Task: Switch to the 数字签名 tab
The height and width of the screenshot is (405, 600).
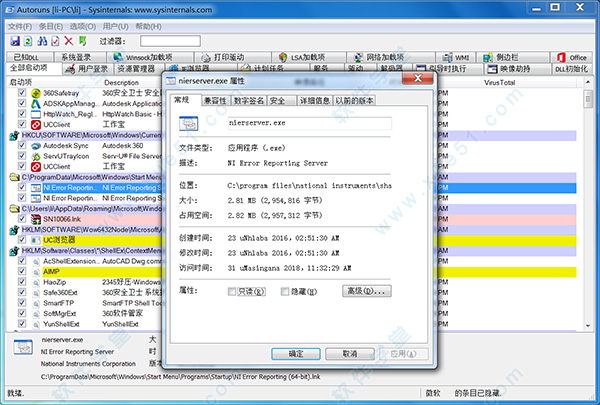Action: click(x=249, y=101)
